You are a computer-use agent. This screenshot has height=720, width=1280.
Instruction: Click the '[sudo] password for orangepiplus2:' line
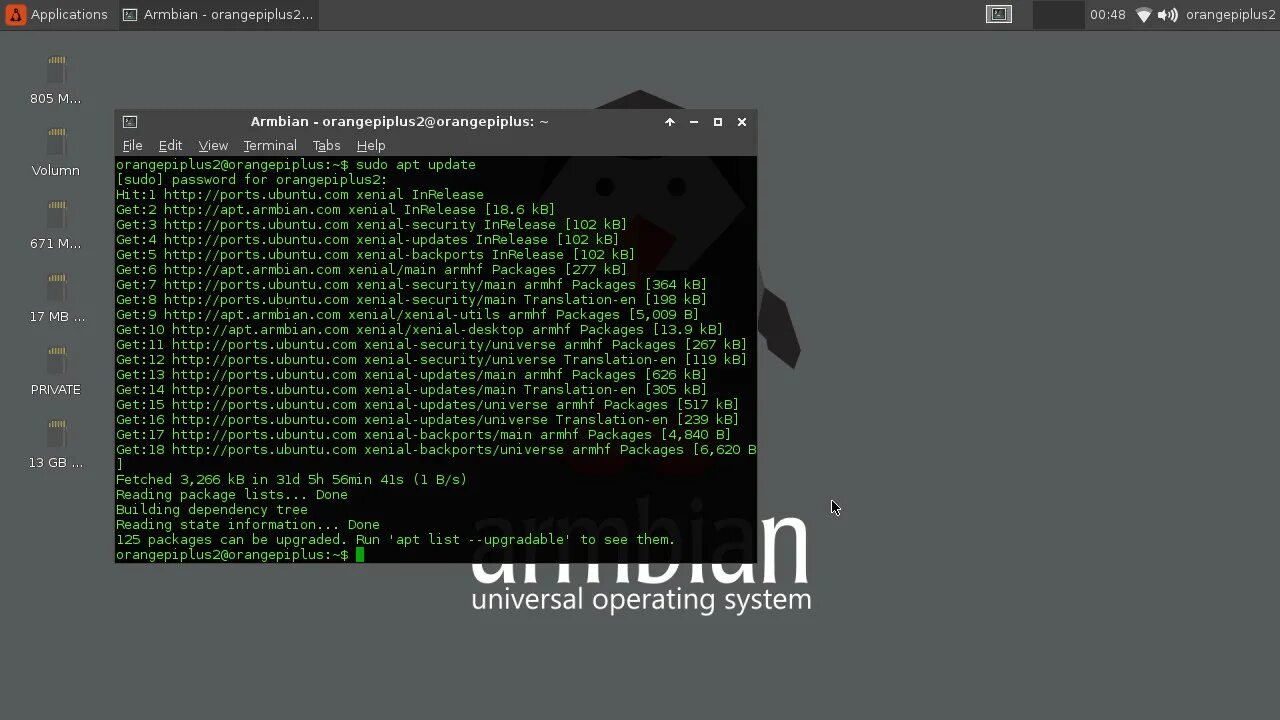coord(251,179)
